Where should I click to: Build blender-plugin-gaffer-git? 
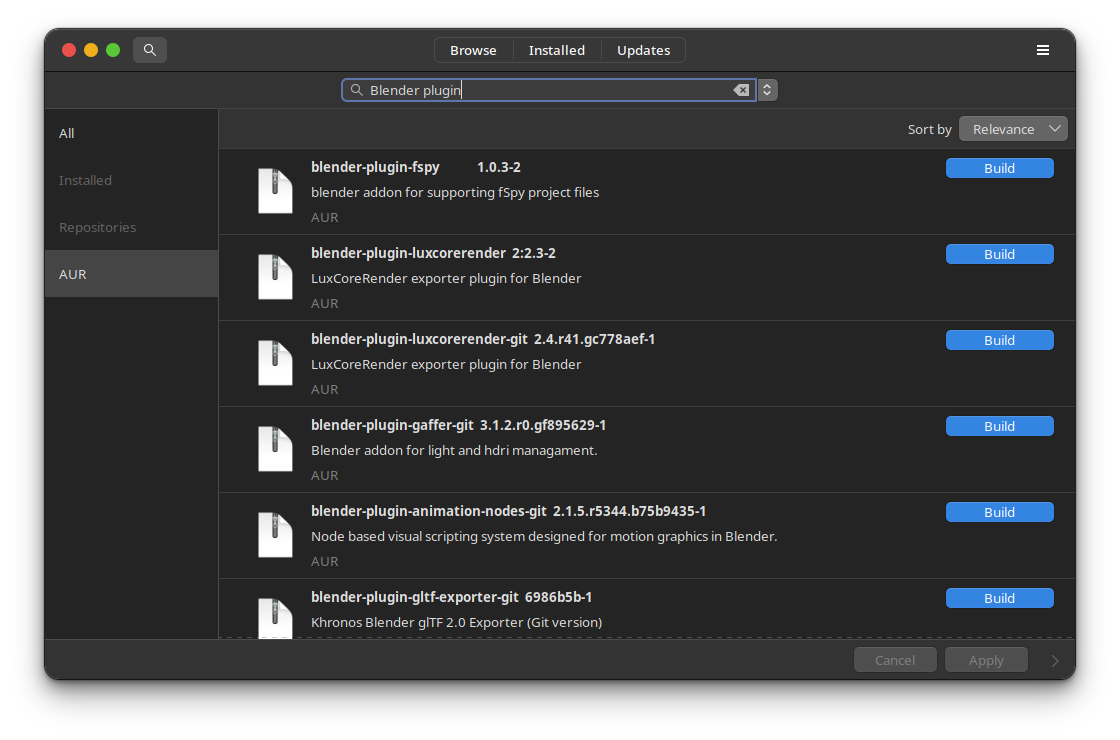pos(999,426)
